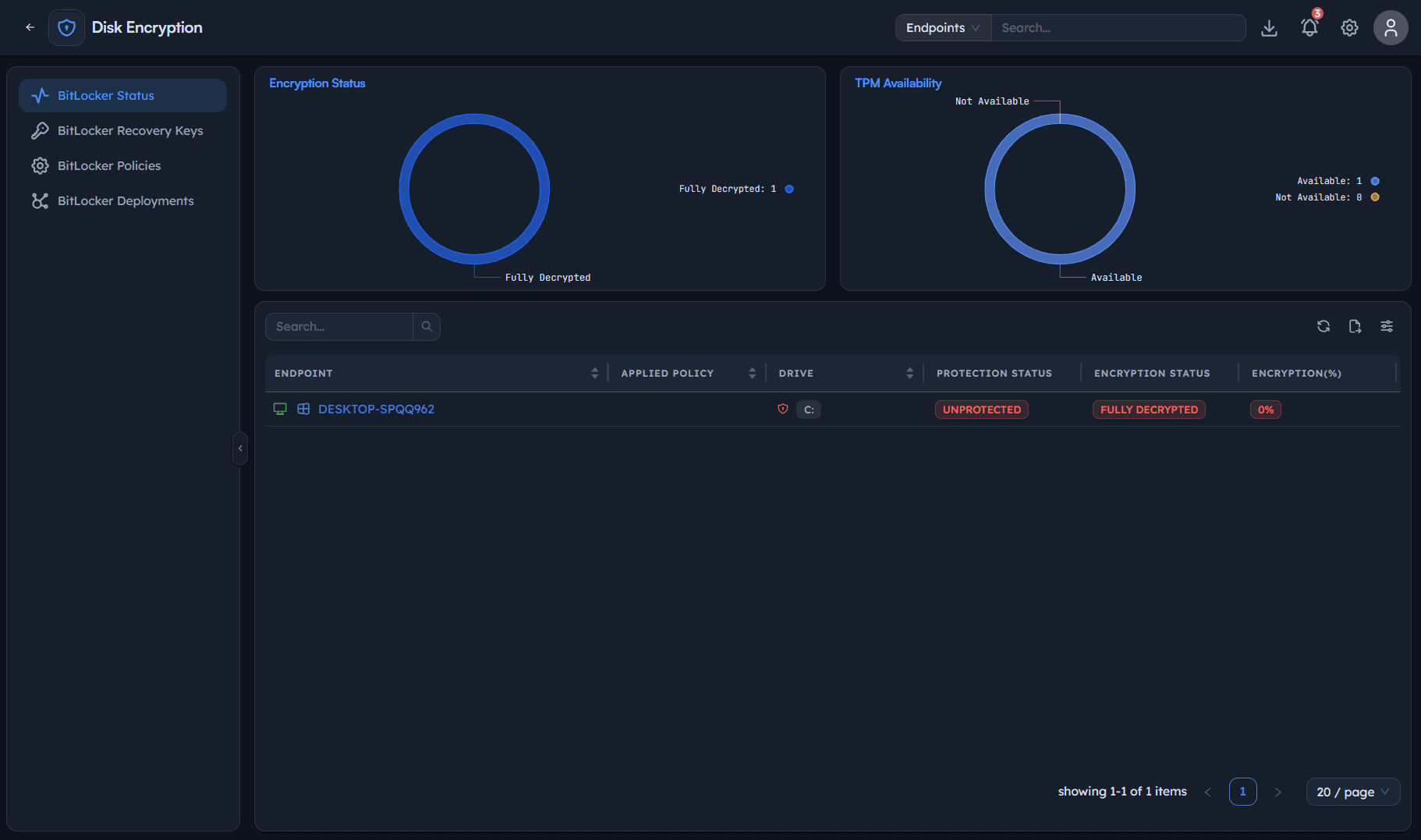1421x840 pixels.
Task: Click page 1 pagination button
Action: 1242,792
